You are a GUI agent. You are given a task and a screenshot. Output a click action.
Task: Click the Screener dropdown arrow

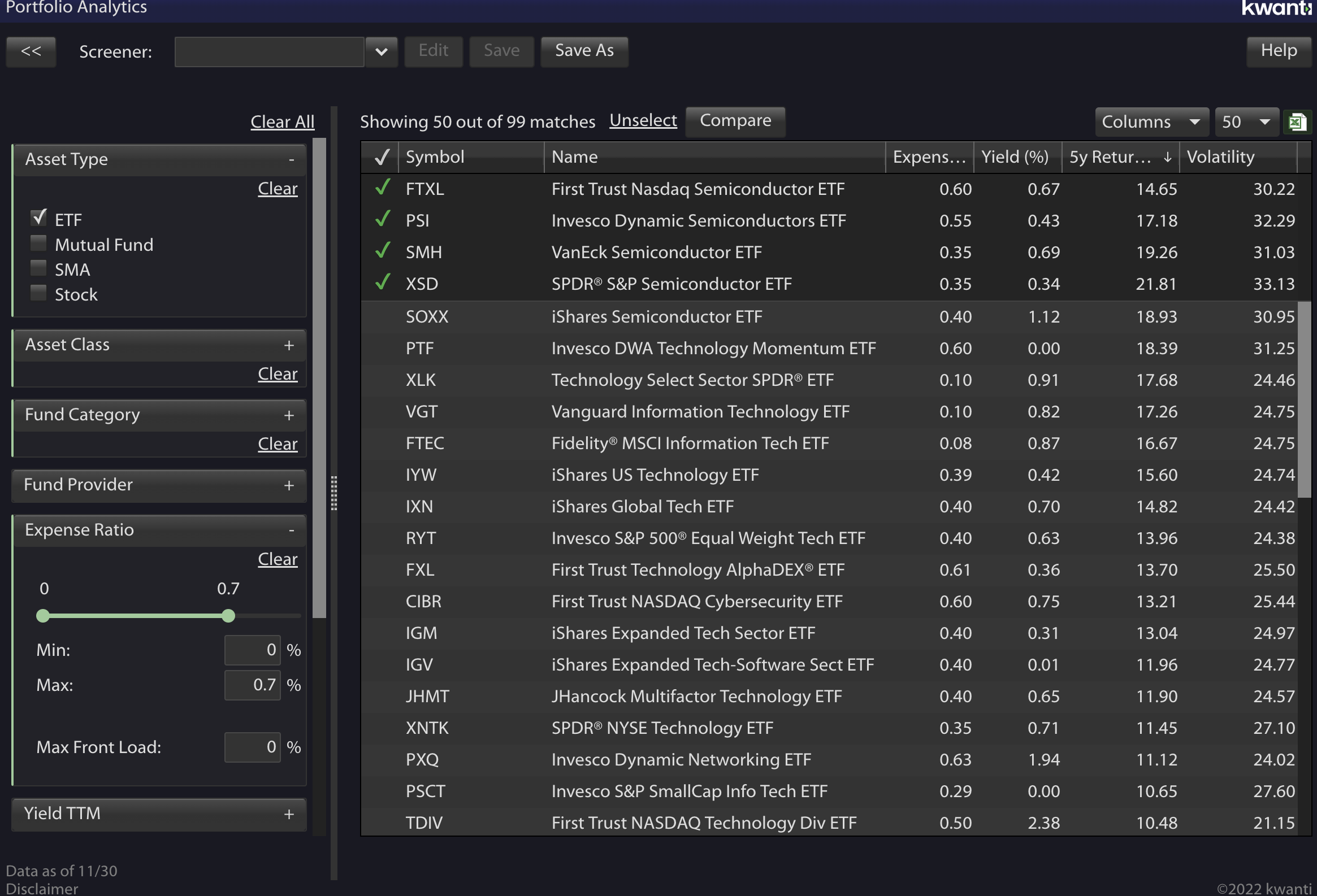point(382,51)
